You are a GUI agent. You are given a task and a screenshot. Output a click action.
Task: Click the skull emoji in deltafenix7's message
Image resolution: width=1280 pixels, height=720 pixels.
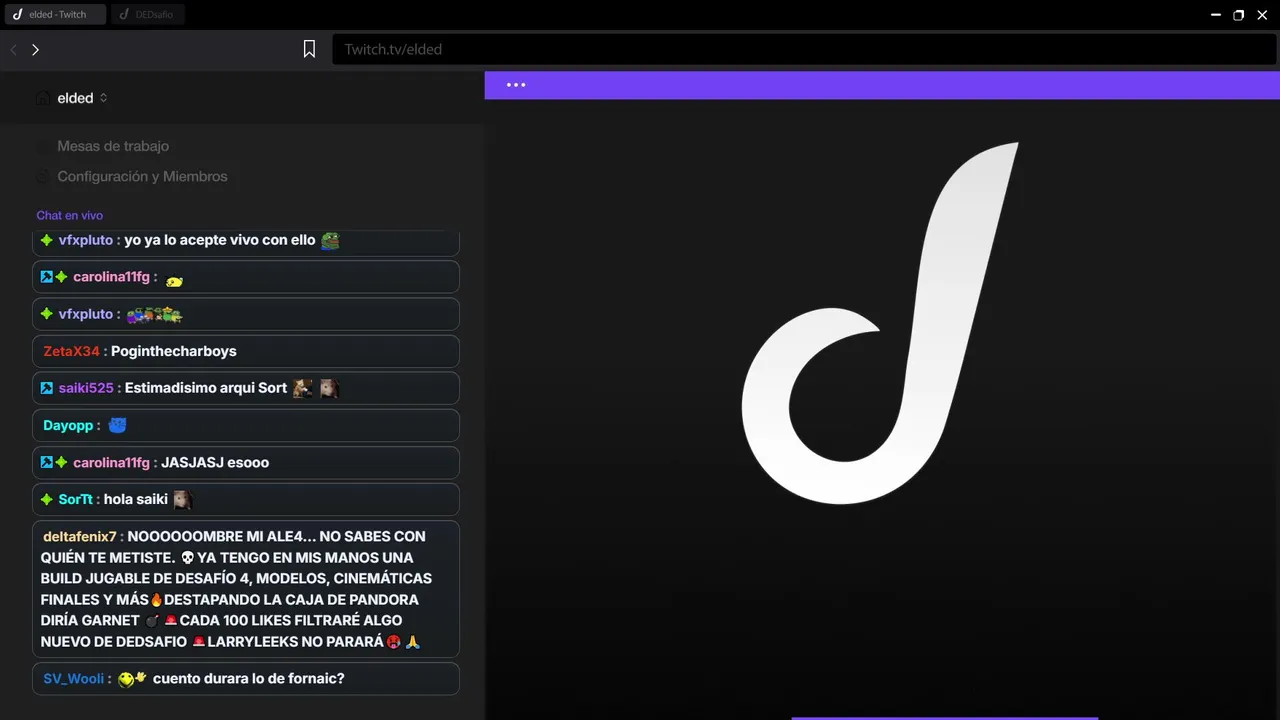coord(188,558)
